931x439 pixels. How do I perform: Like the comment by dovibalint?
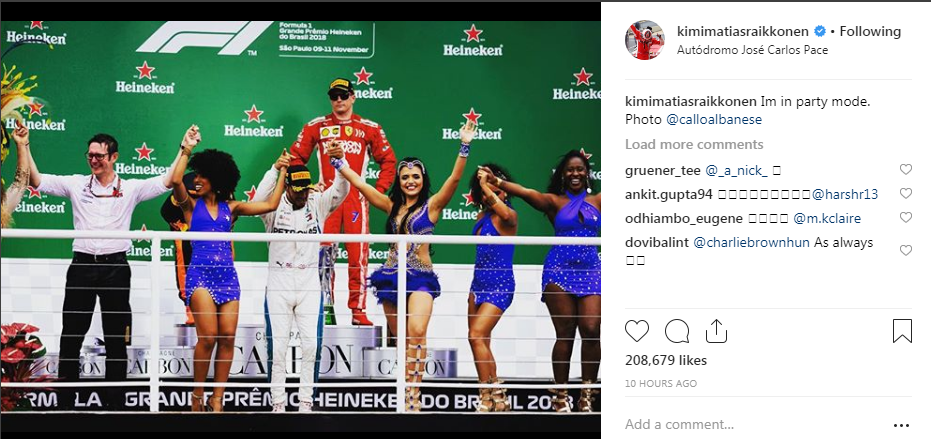coord(905,251)
